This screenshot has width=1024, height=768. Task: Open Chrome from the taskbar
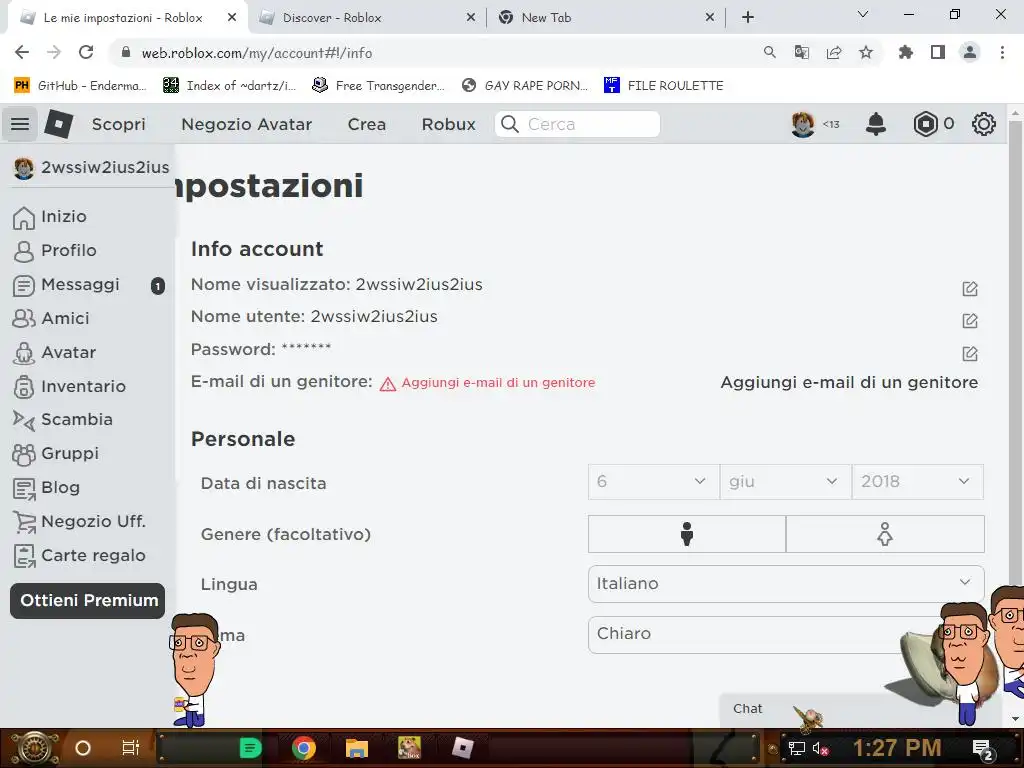click(304, 748)
